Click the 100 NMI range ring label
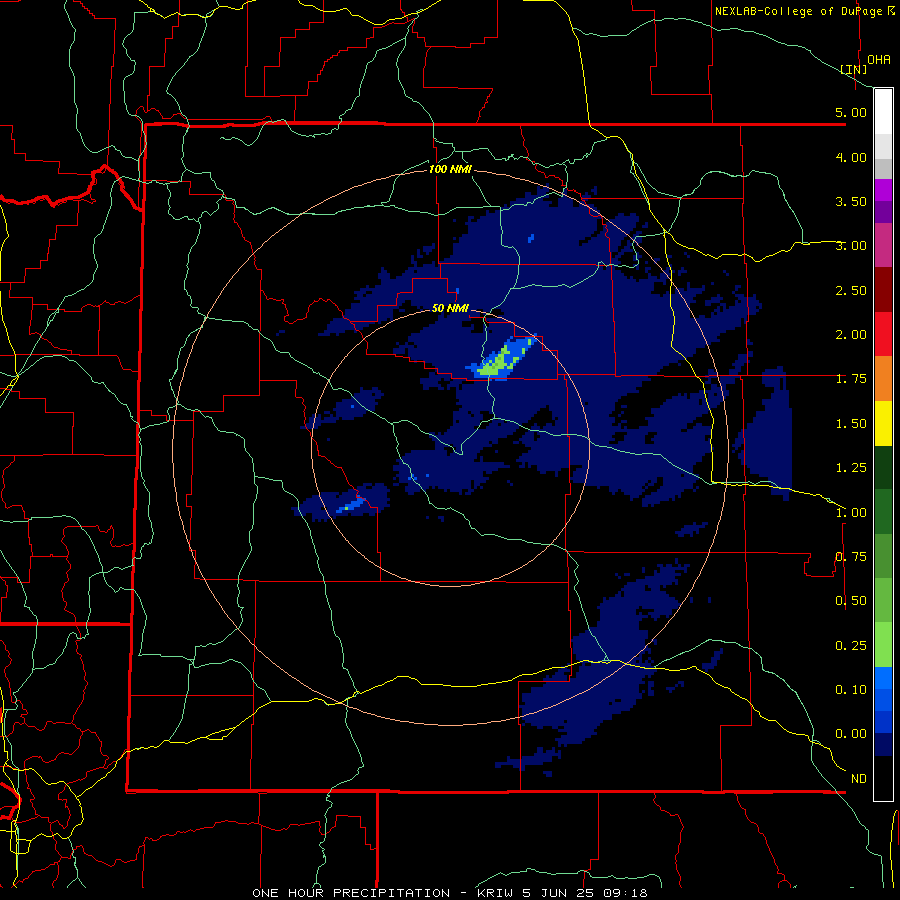900x900 pixels. [x=450, y=169]
